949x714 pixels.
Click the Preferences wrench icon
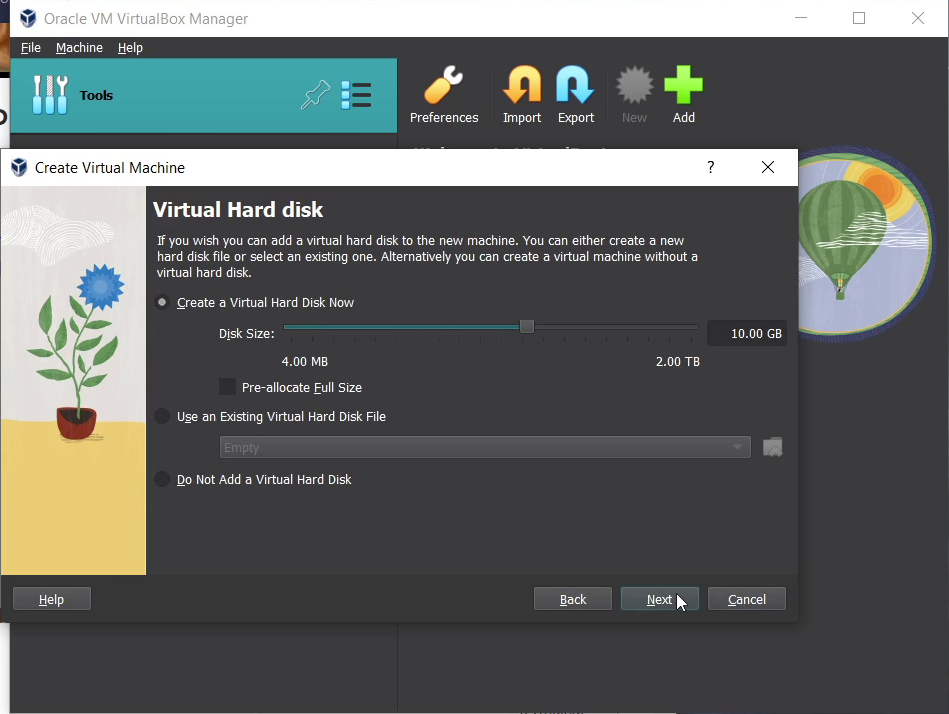444,87
